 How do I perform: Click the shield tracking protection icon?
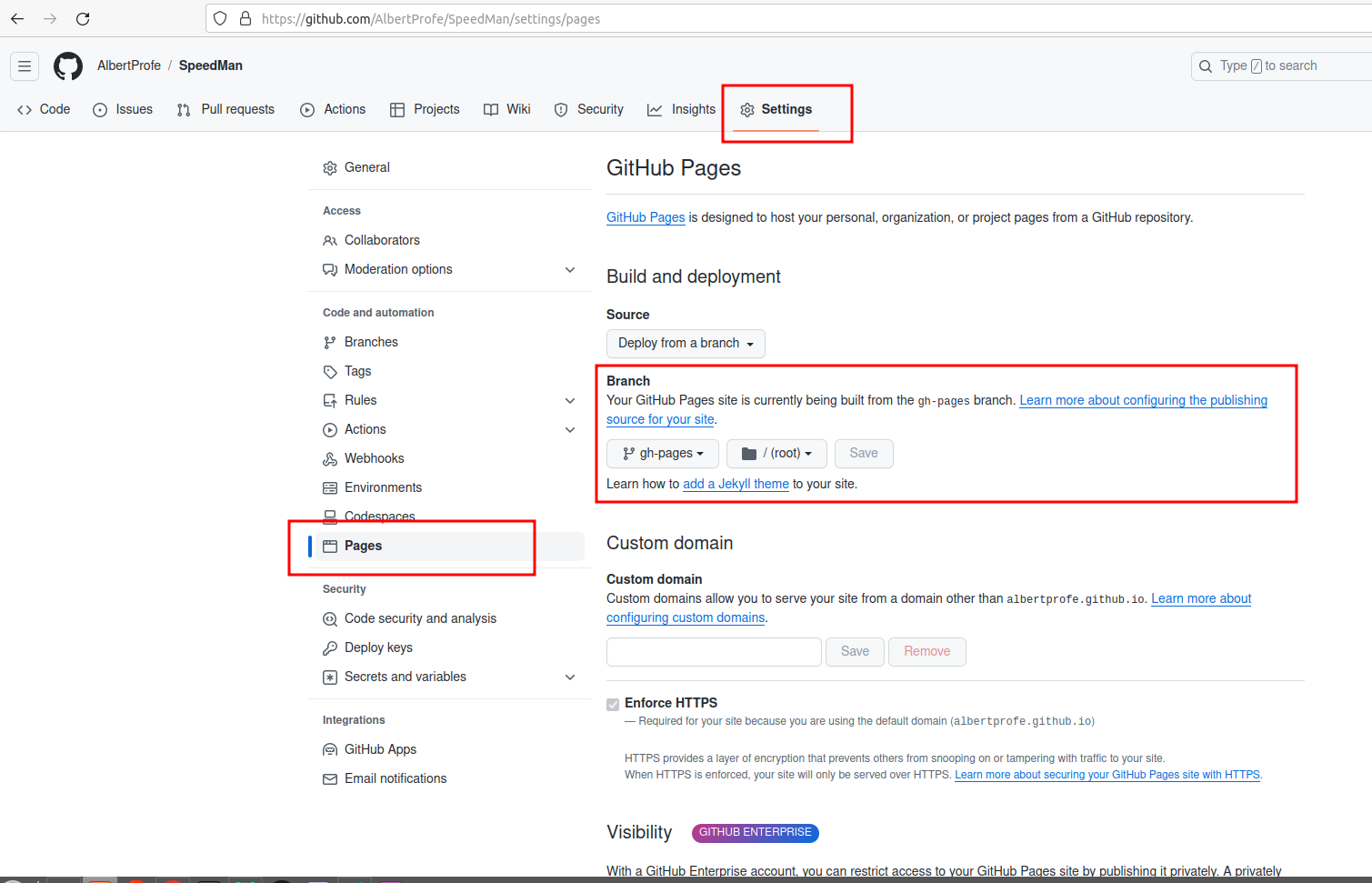(220, 18)
